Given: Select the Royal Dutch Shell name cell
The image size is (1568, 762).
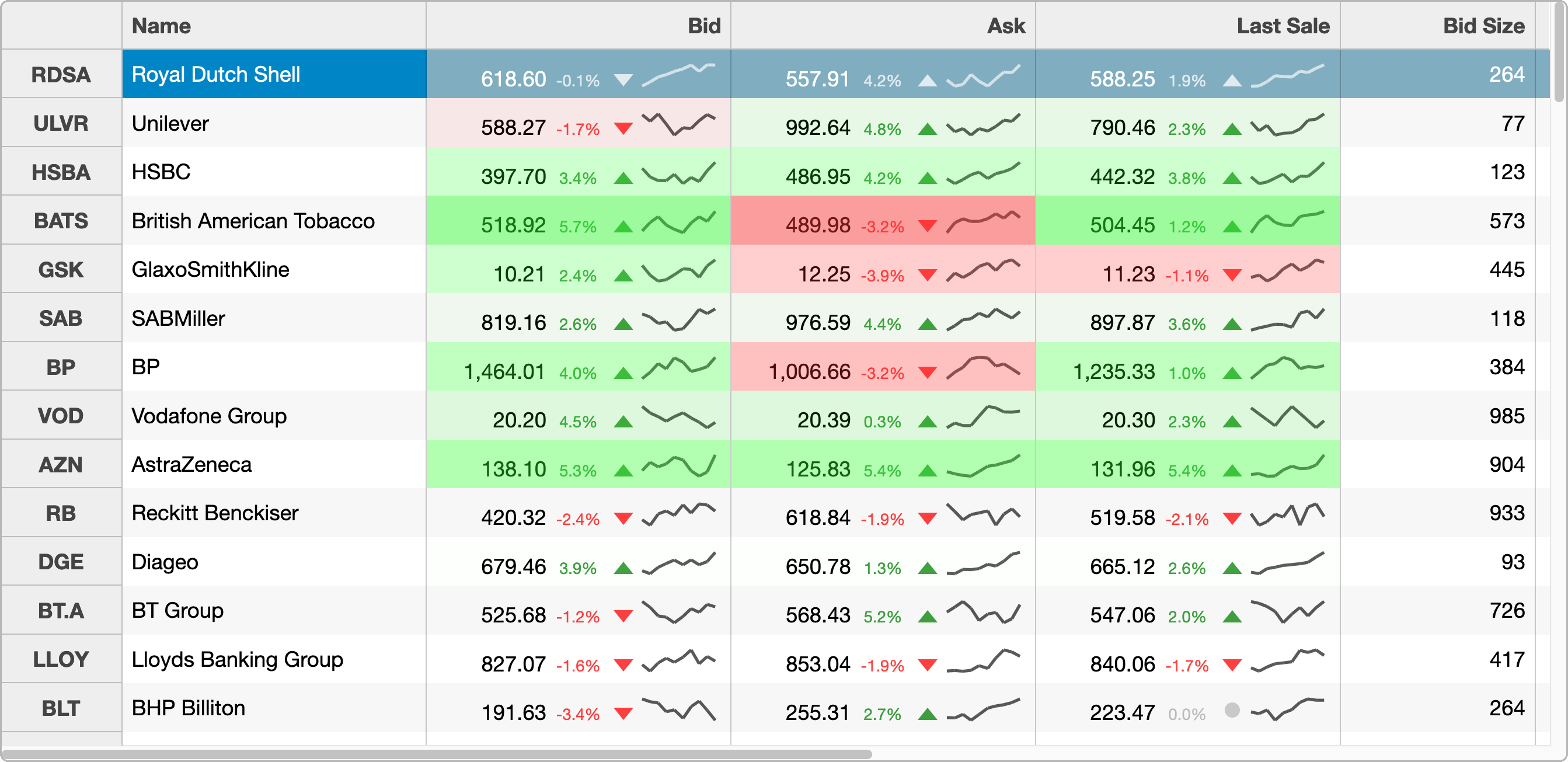Looking at the screenshot, I should click(x=274, y=74).
